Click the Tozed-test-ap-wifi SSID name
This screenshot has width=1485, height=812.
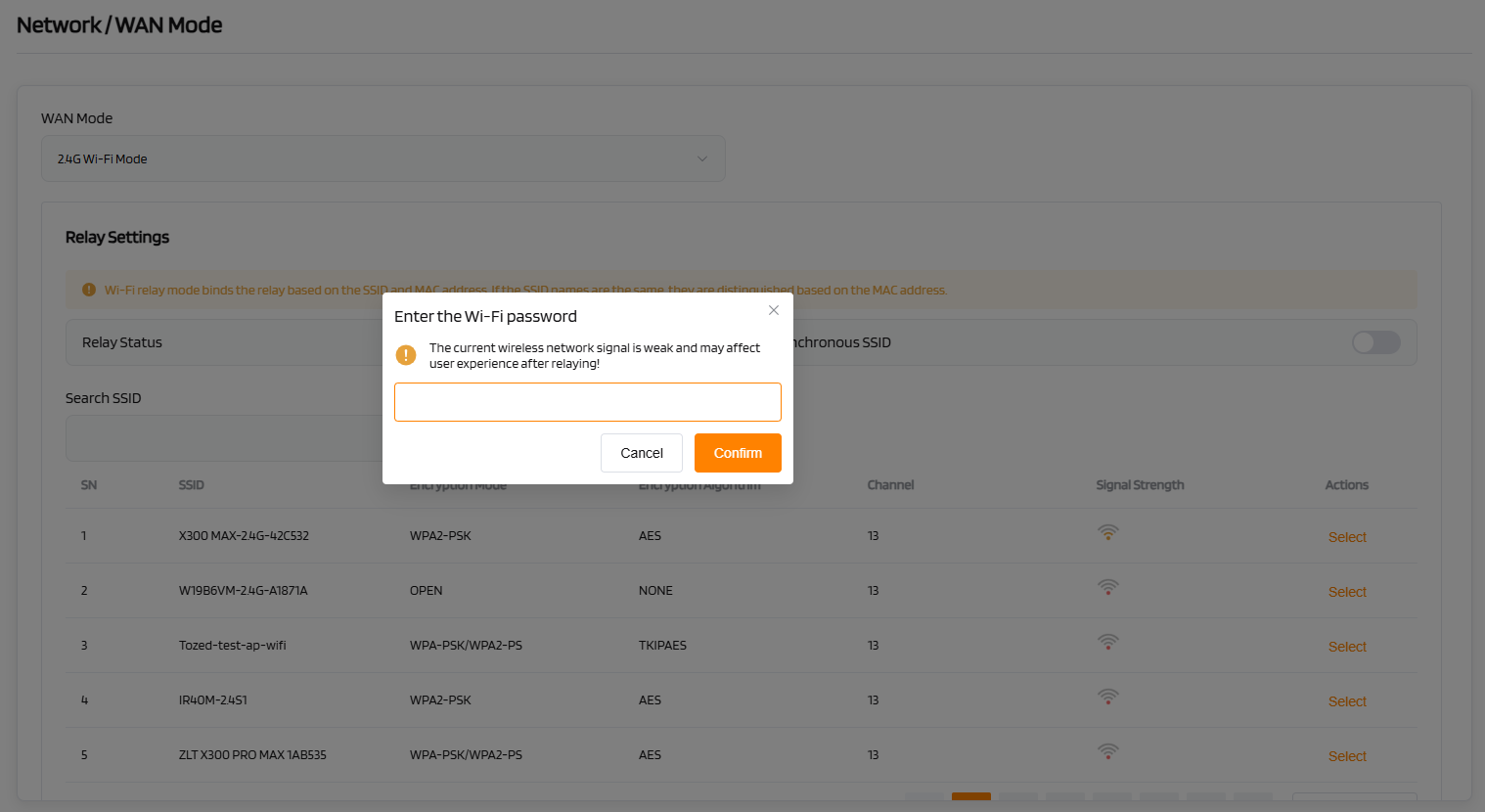[233, 646]
